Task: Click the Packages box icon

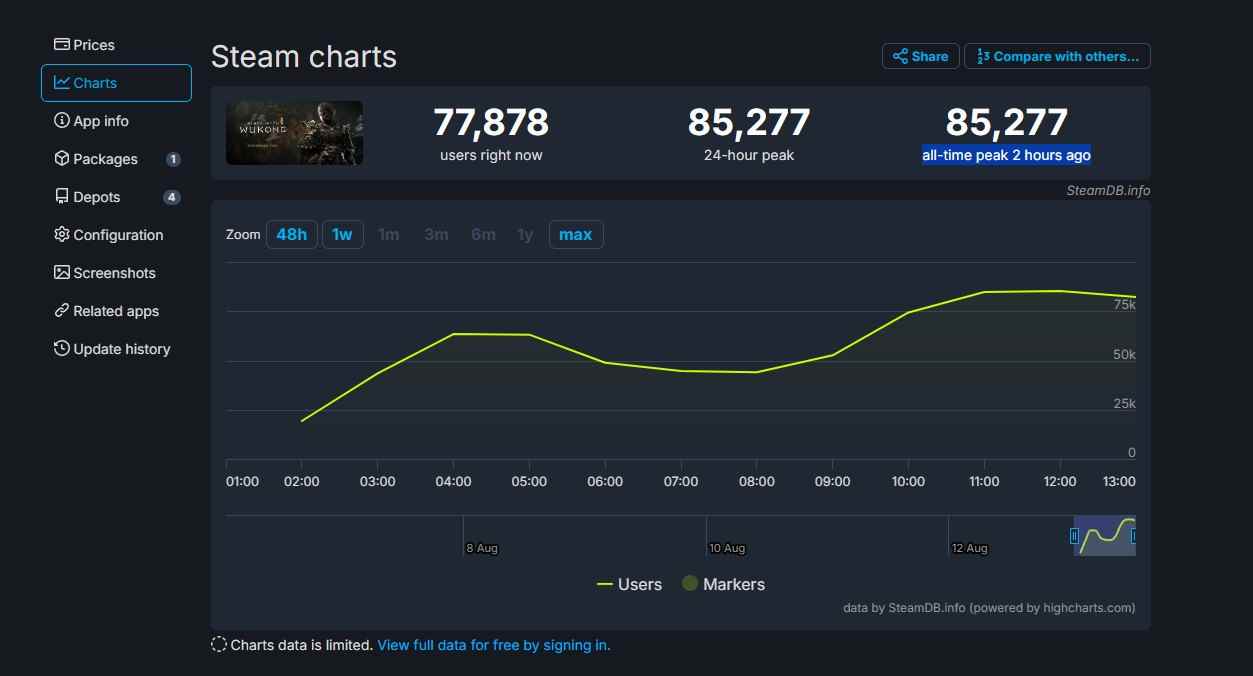Action: coord(62,159)
